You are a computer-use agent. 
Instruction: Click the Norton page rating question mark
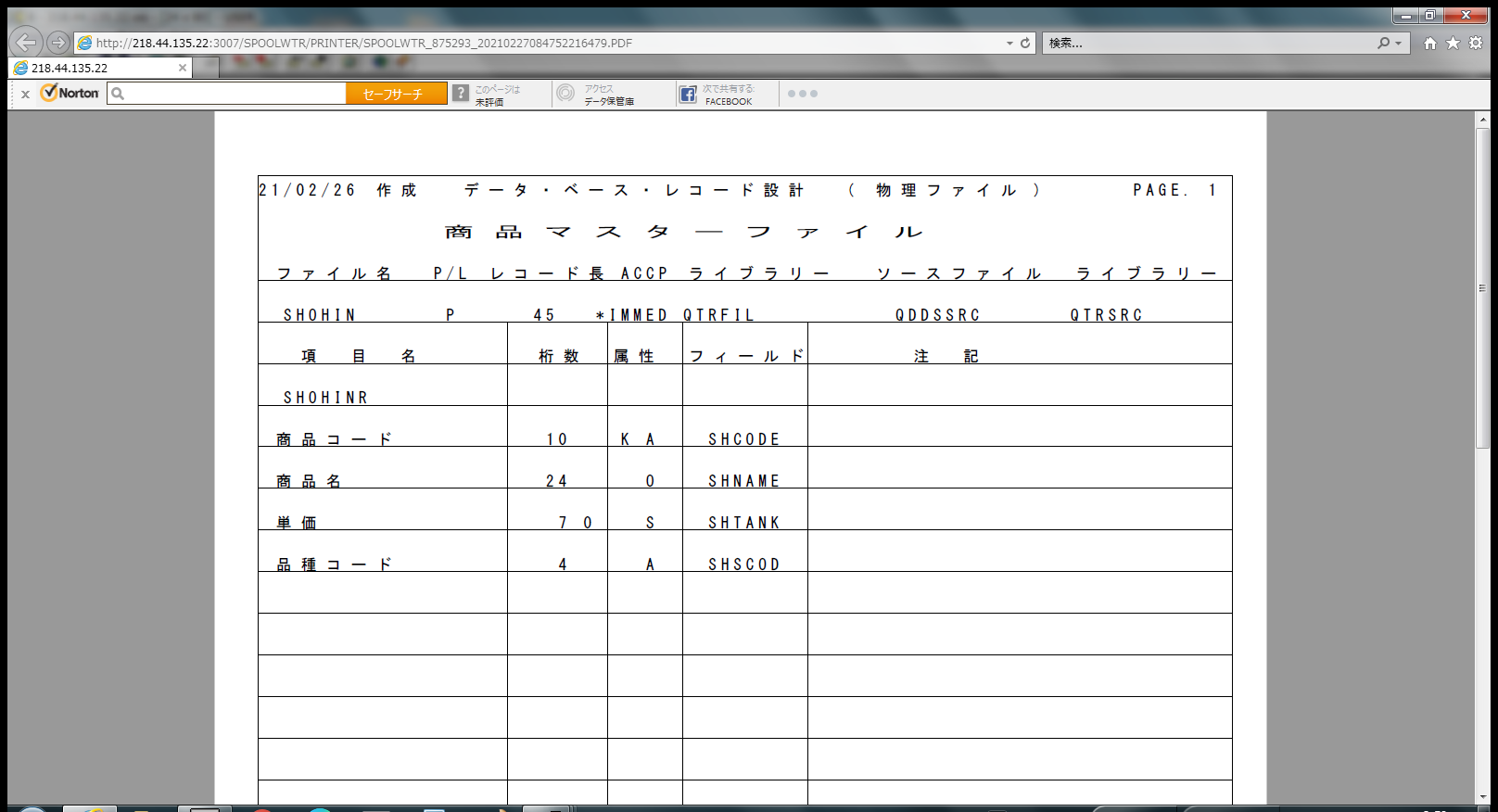point(461,94)
